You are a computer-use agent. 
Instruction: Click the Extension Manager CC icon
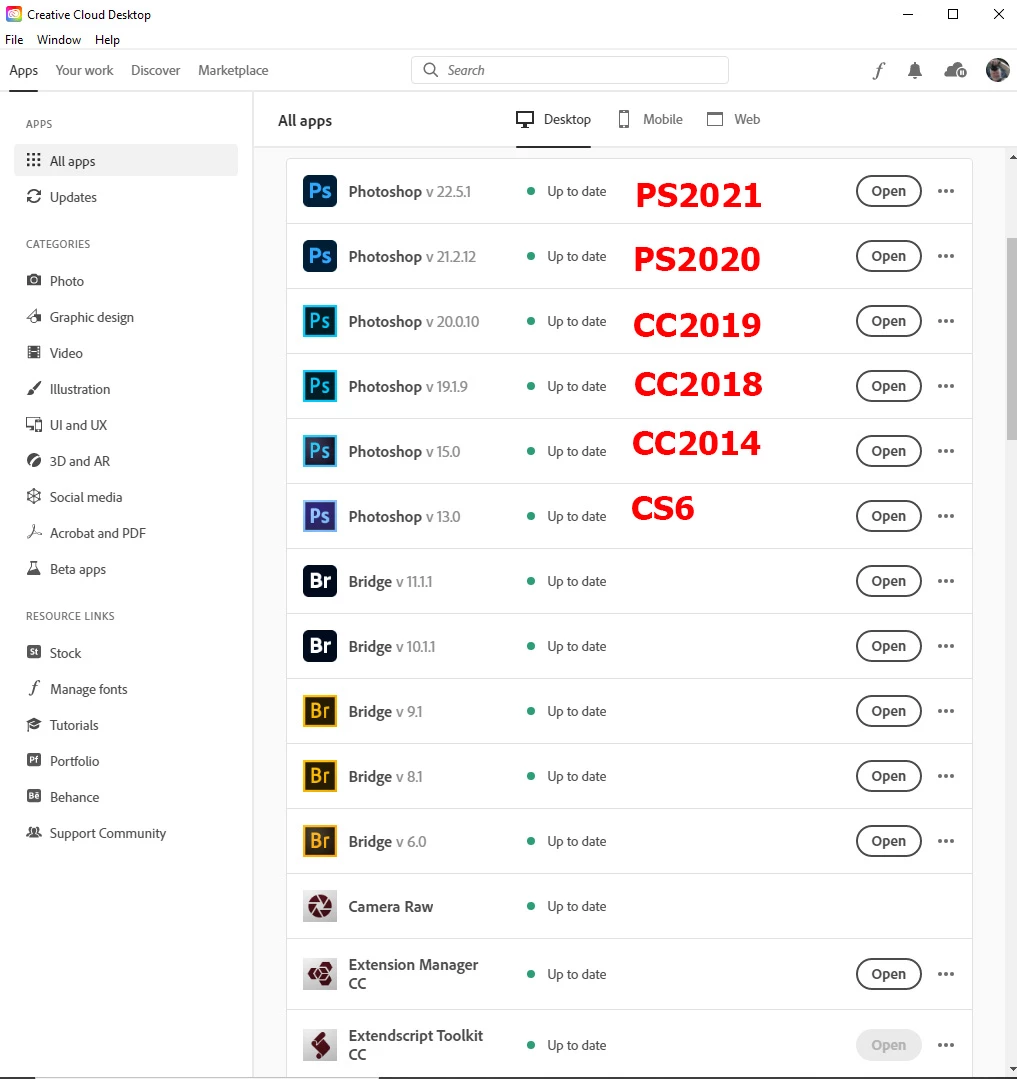(320, 974)
